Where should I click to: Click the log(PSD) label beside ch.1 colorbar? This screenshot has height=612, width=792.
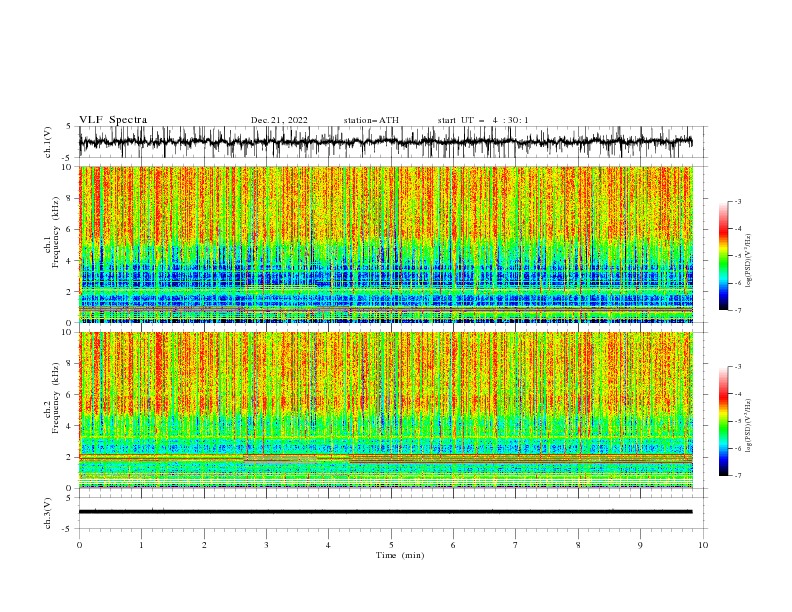coord(748,261)
